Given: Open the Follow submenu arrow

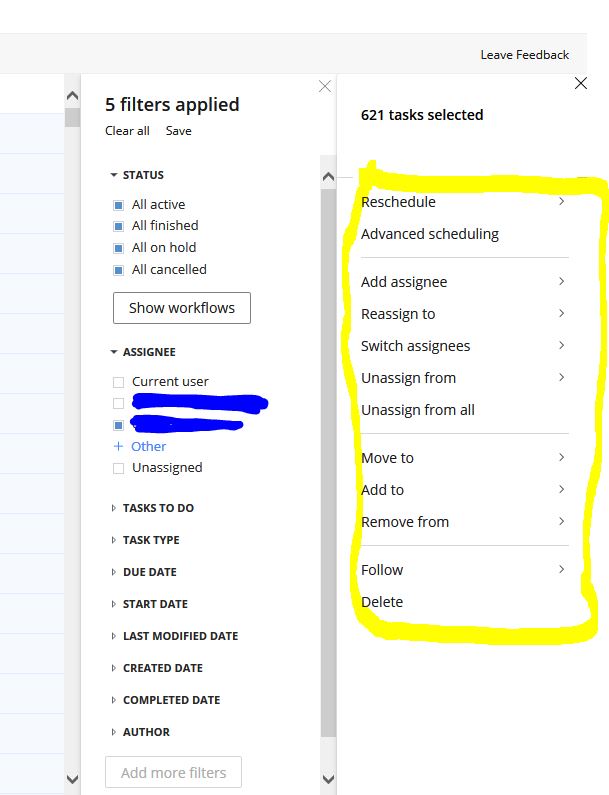Looking at the screenshot, I should [561, 569].
